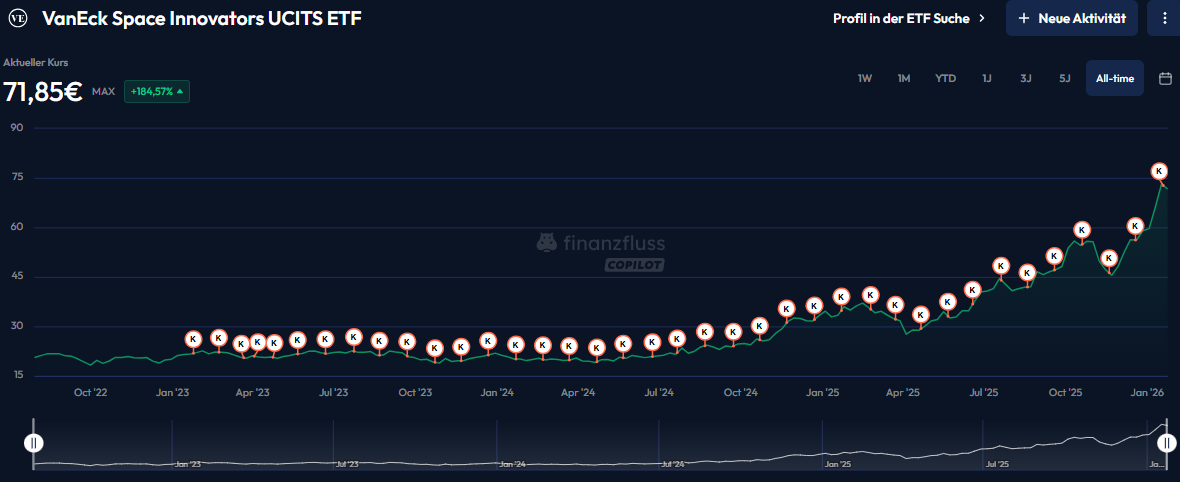Open the three-dot more options menu

point(1164,18)
